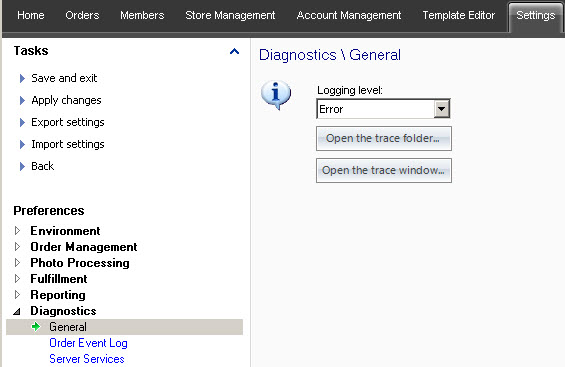Choose Export settings task
Image resolution: width=565 pixels, height=367 pixels.
point(68,122)
